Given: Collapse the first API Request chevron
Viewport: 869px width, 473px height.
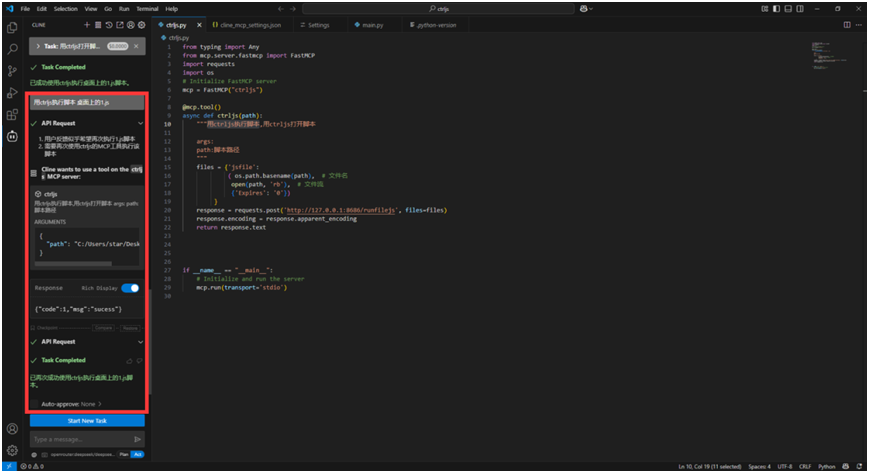Looking at the screenshot, I should [140, 123].
